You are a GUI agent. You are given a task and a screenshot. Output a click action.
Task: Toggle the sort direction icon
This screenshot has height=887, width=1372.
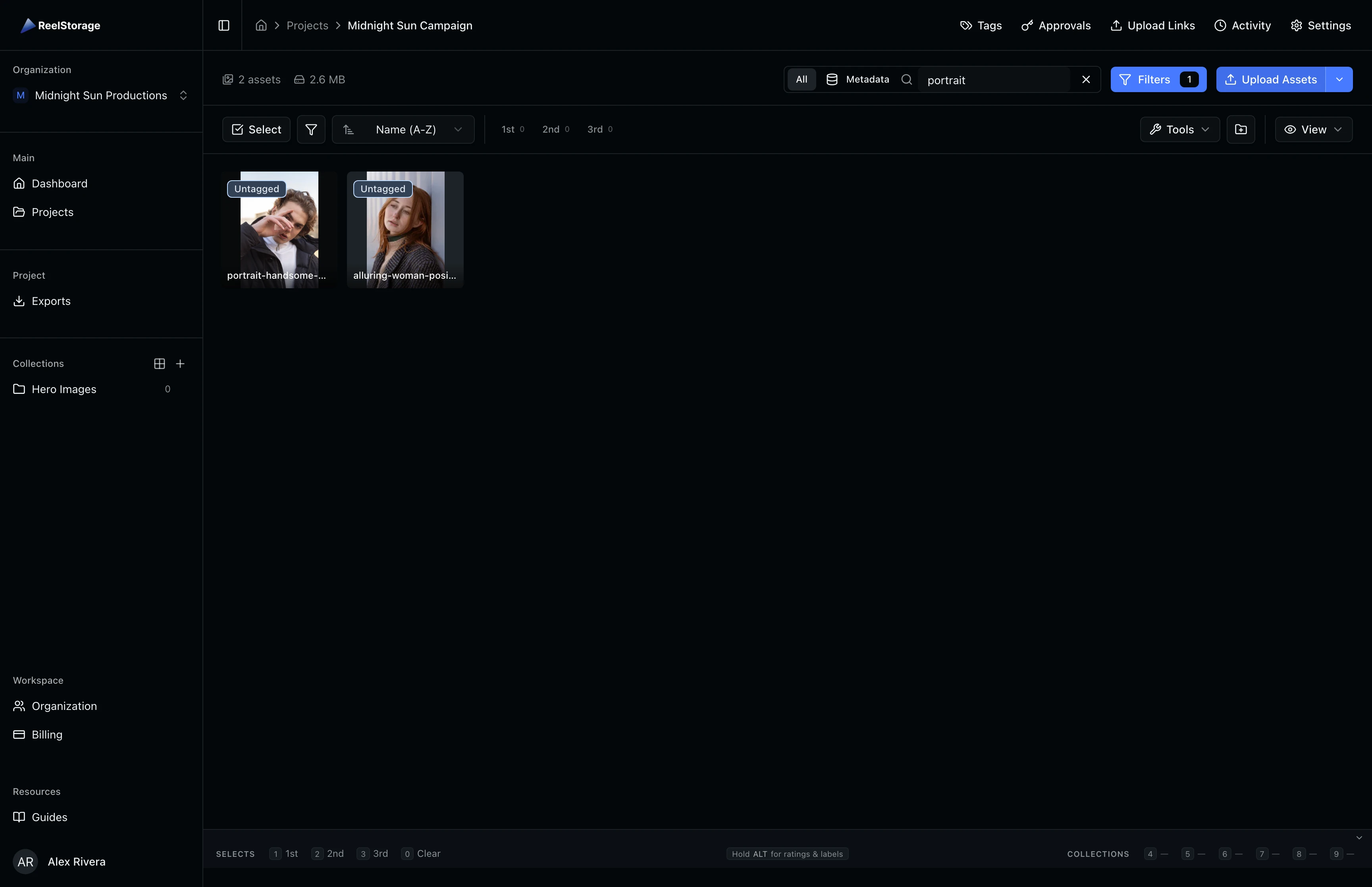(x=348, y=129)
